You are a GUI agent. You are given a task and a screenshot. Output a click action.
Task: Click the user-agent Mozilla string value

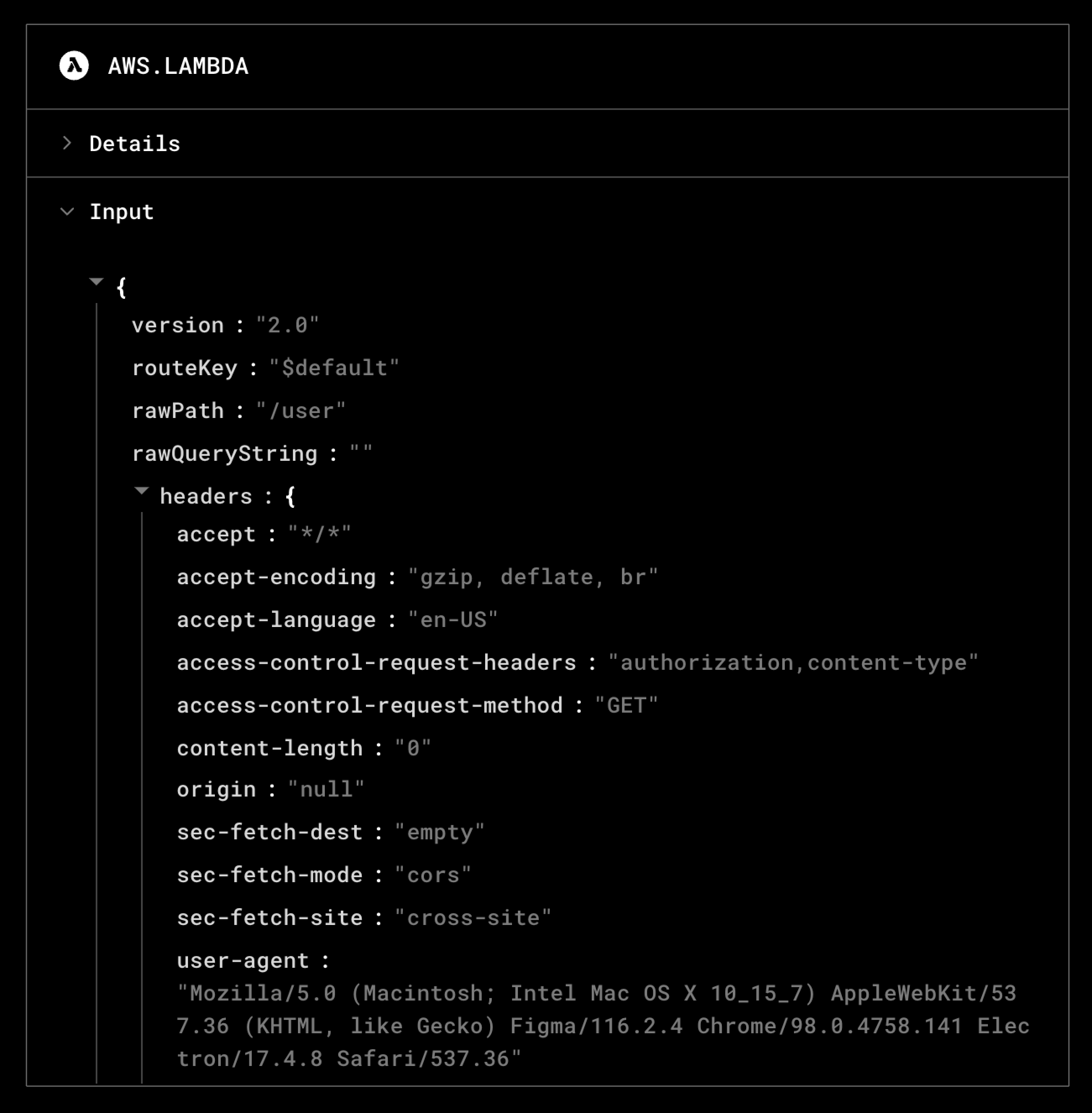click(x=602, y=1026)
